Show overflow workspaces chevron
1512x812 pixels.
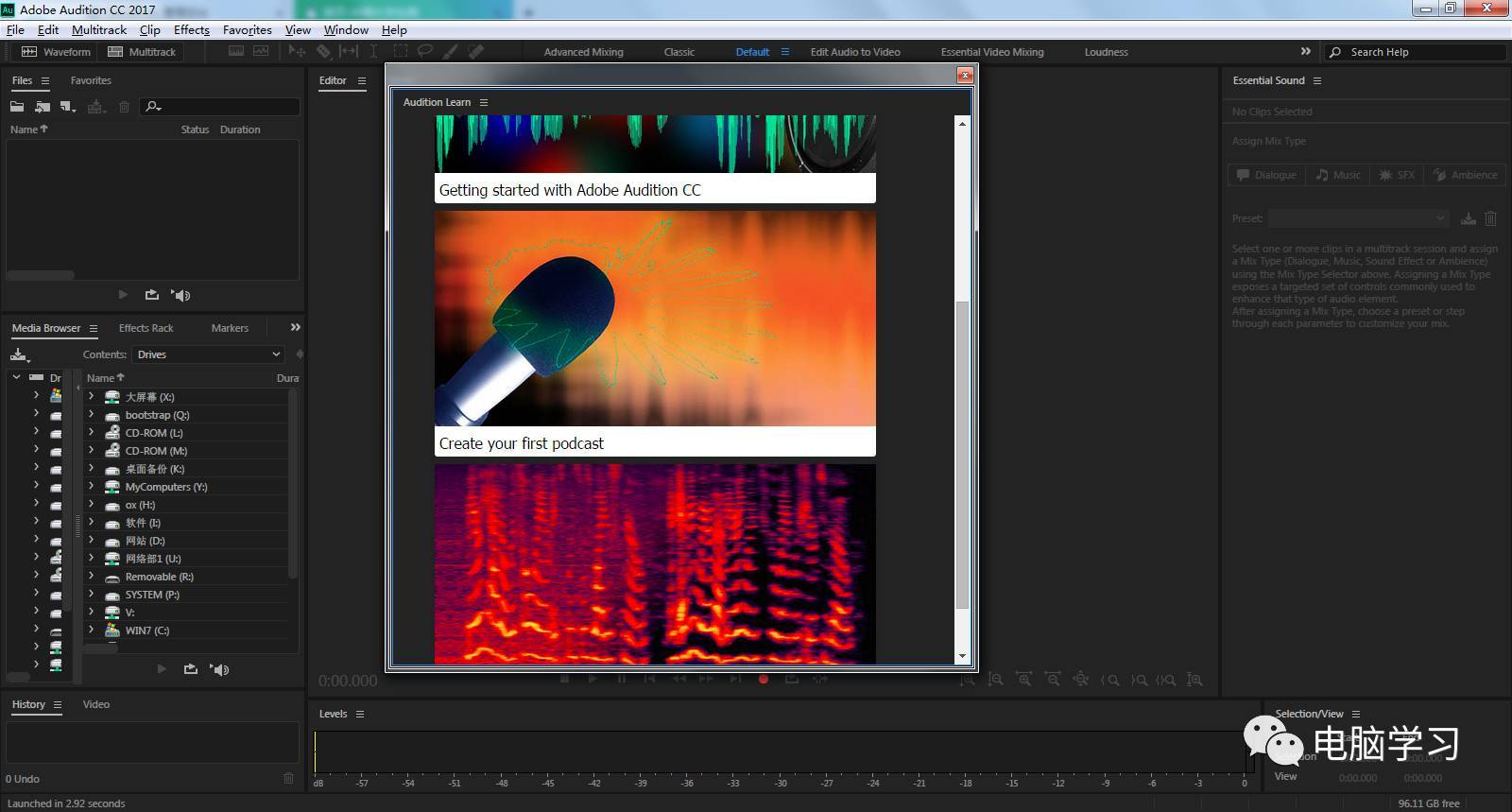pos(1305,51)
